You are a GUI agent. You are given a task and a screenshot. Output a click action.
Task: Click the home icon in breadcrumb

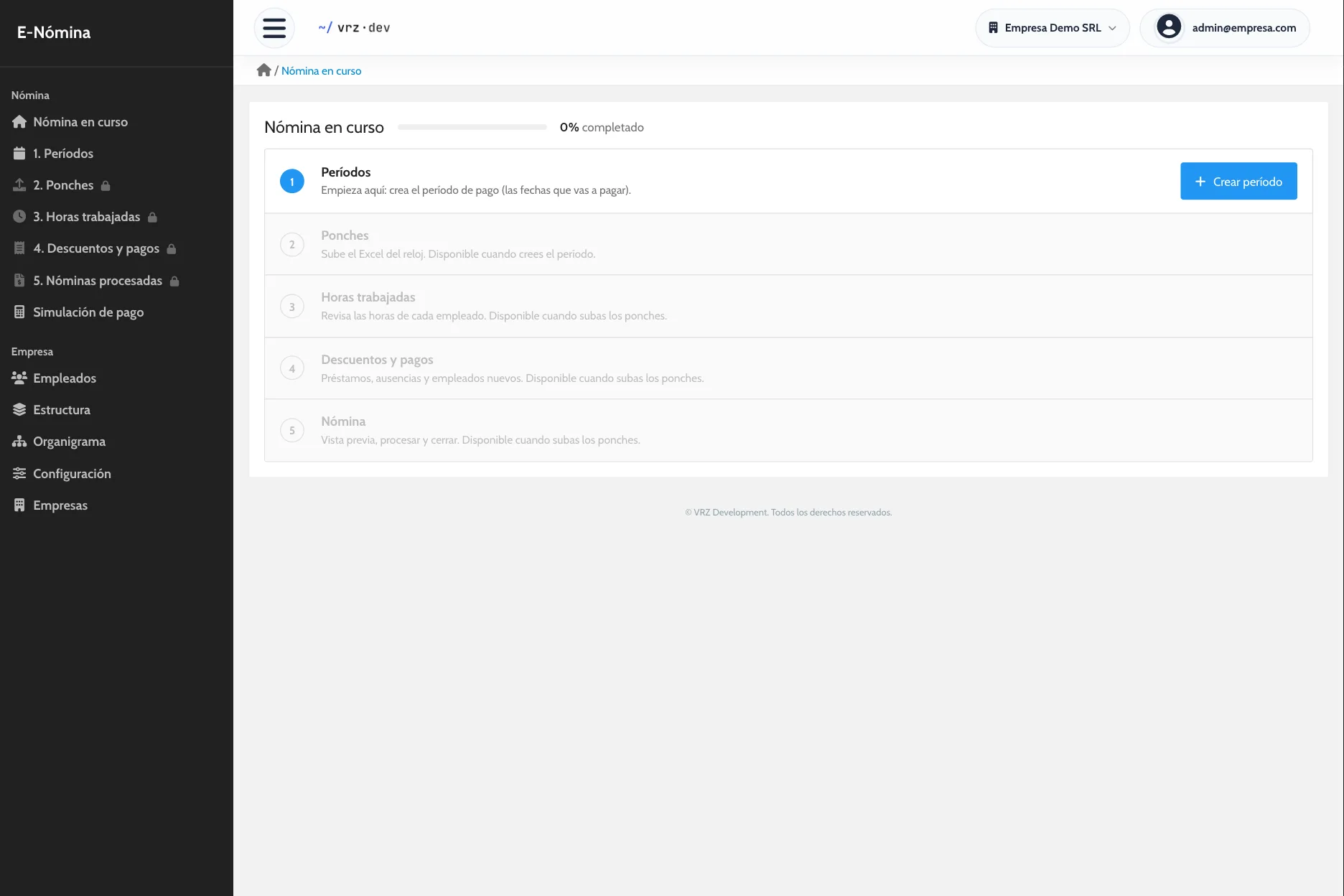(263, 70)
